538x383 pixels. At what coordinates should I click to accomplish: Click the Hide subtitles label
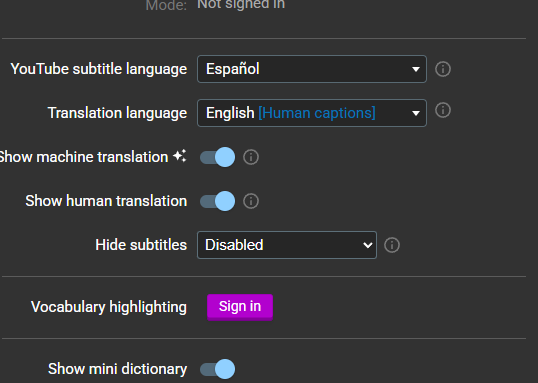(141, 245)
